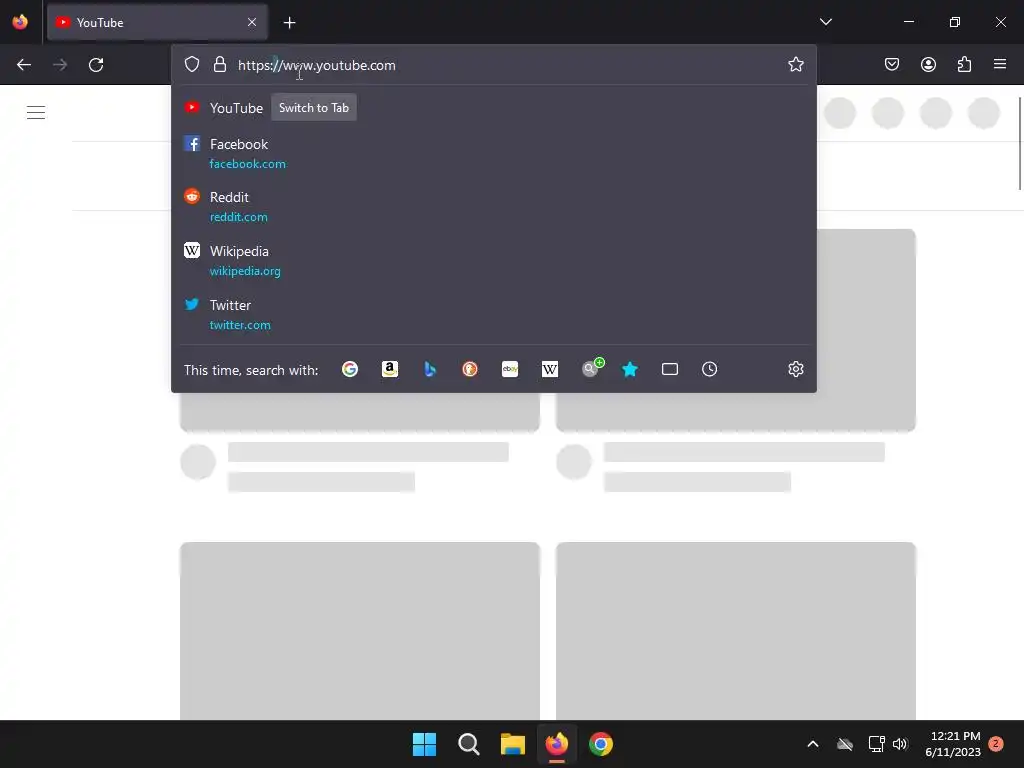
Task: Search in Bookmarks with star icon
Action: pos(630,370)
